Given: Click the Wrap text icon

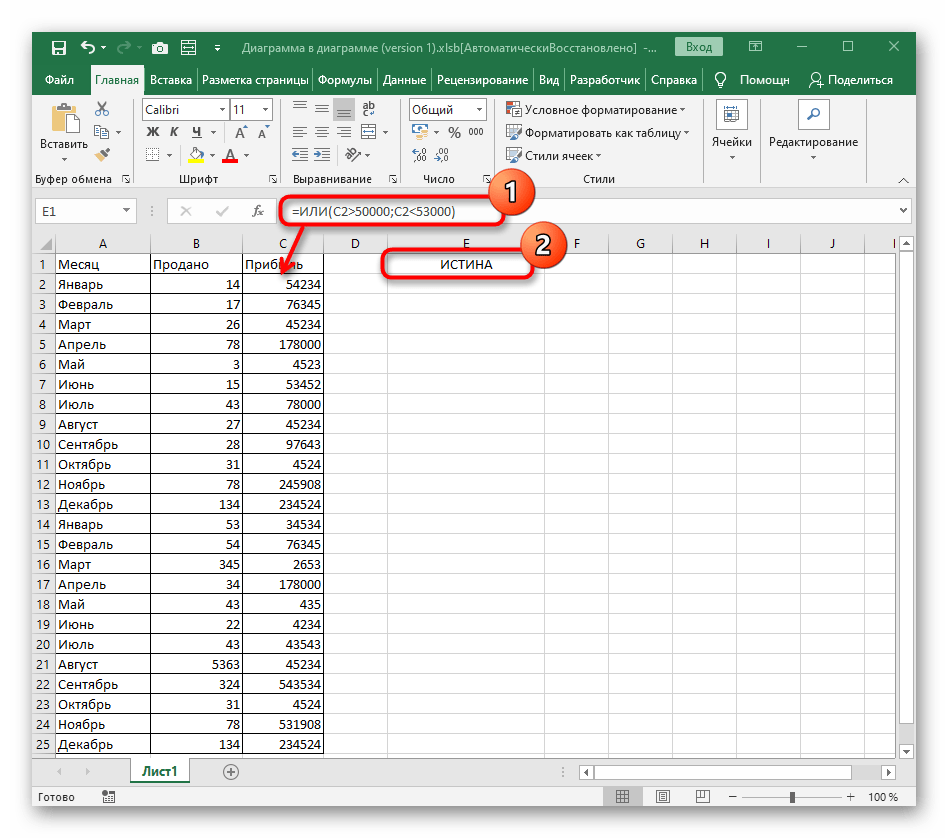Looking at the screenshot, I should 367,110.
